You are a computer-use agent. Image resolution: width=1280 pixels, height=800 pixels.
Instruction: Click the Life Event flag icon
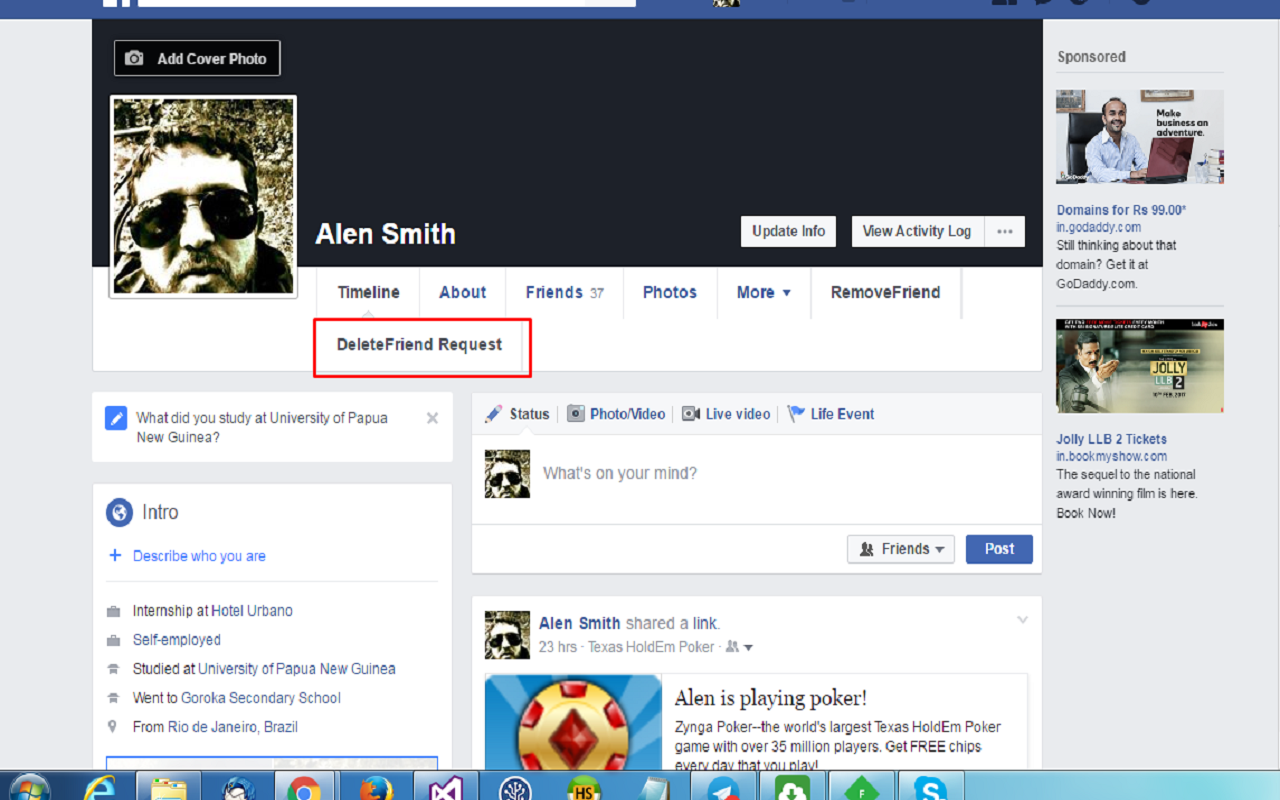click(796, 414)
